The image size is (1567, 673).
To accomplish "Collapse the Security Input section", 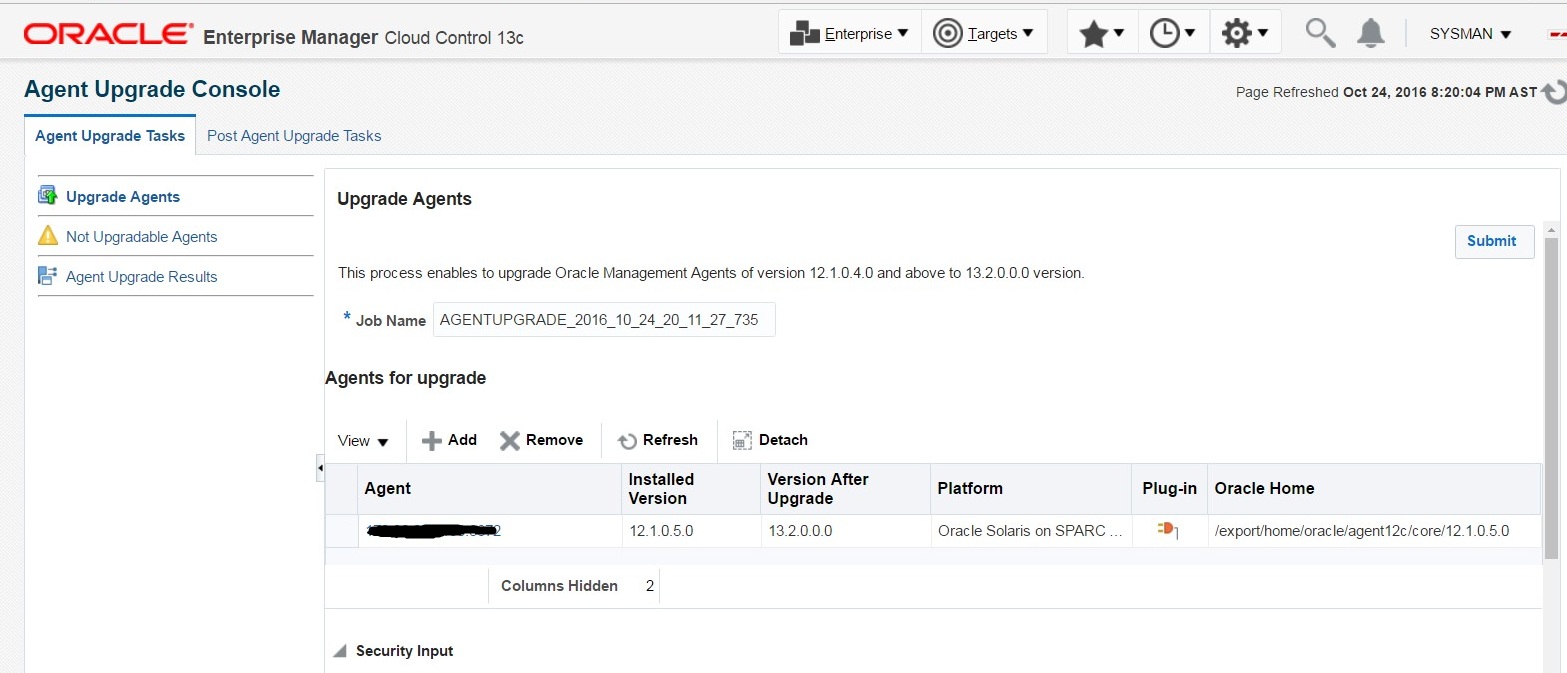I will point(339,652).
